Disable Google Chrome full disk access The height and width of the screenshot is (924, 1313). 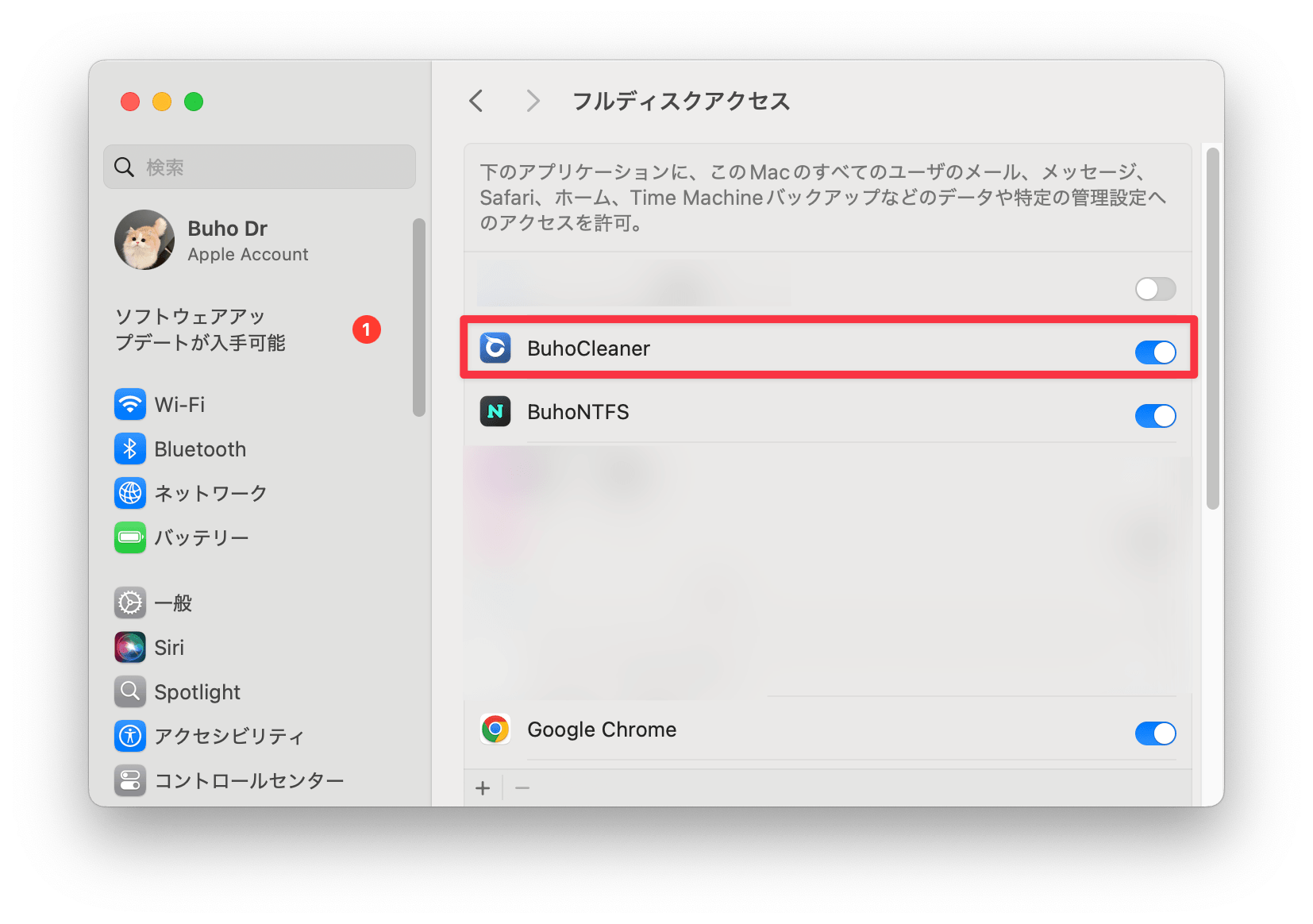coord(1155,733)
